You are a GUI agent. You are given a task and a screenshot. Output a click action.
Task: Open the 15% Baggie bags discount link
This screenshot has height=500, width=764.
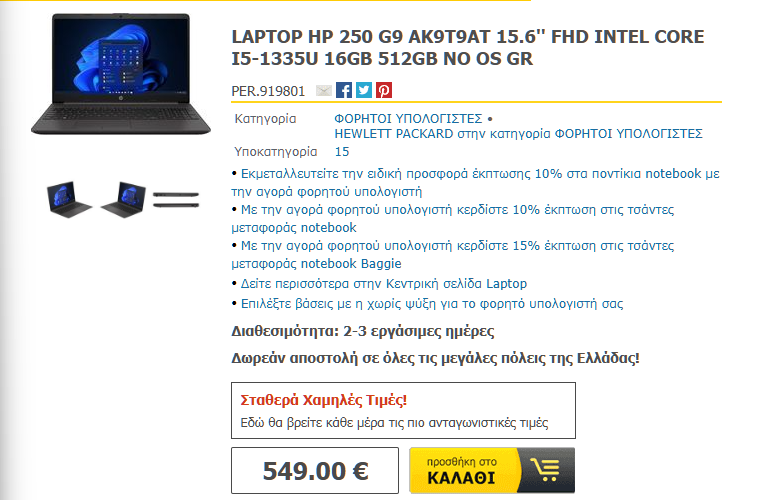click(453, 254)
